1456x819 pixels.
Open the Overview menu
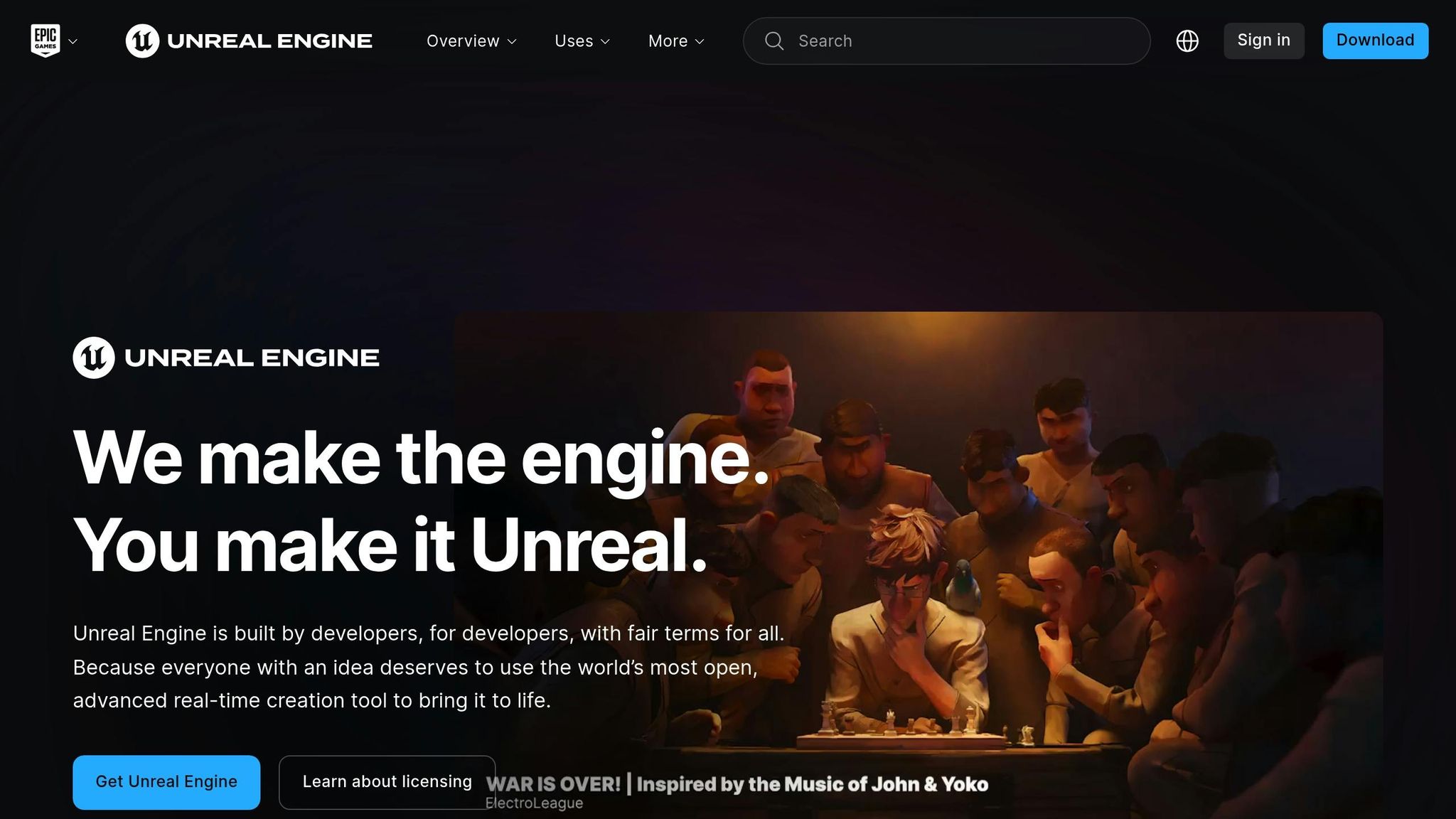pos(471,41)
